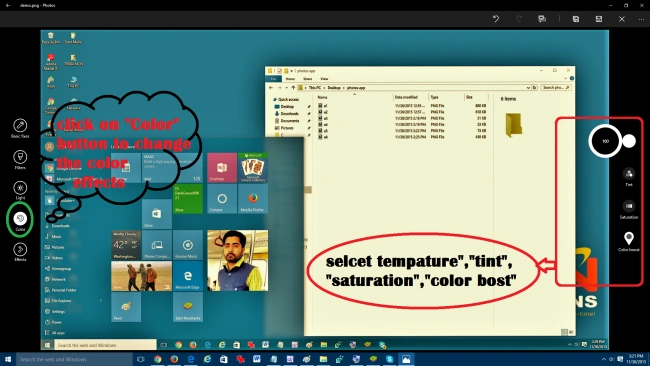The width and height of the screenshot is (650, 366).
Task: Open the Basic fixes category
Action: 20,128
